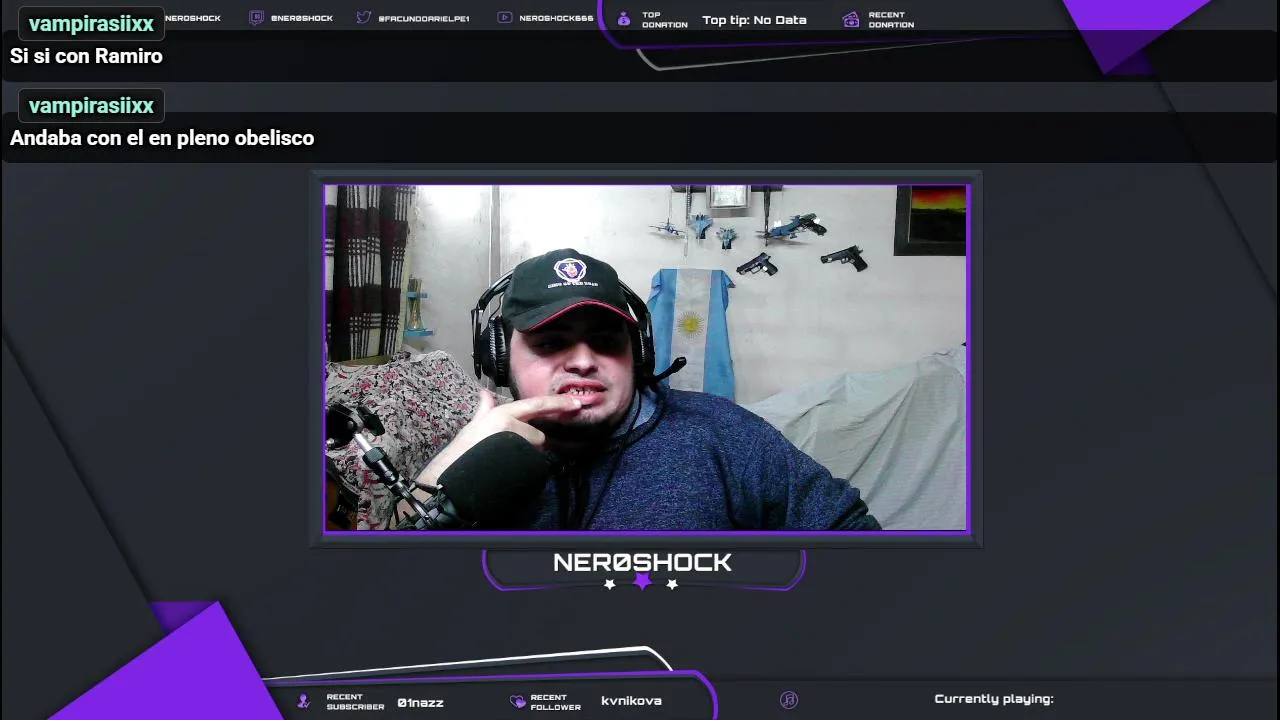Click the recent donation cash icon
Screen dimensions: 1280x720
tap(851, 19)
